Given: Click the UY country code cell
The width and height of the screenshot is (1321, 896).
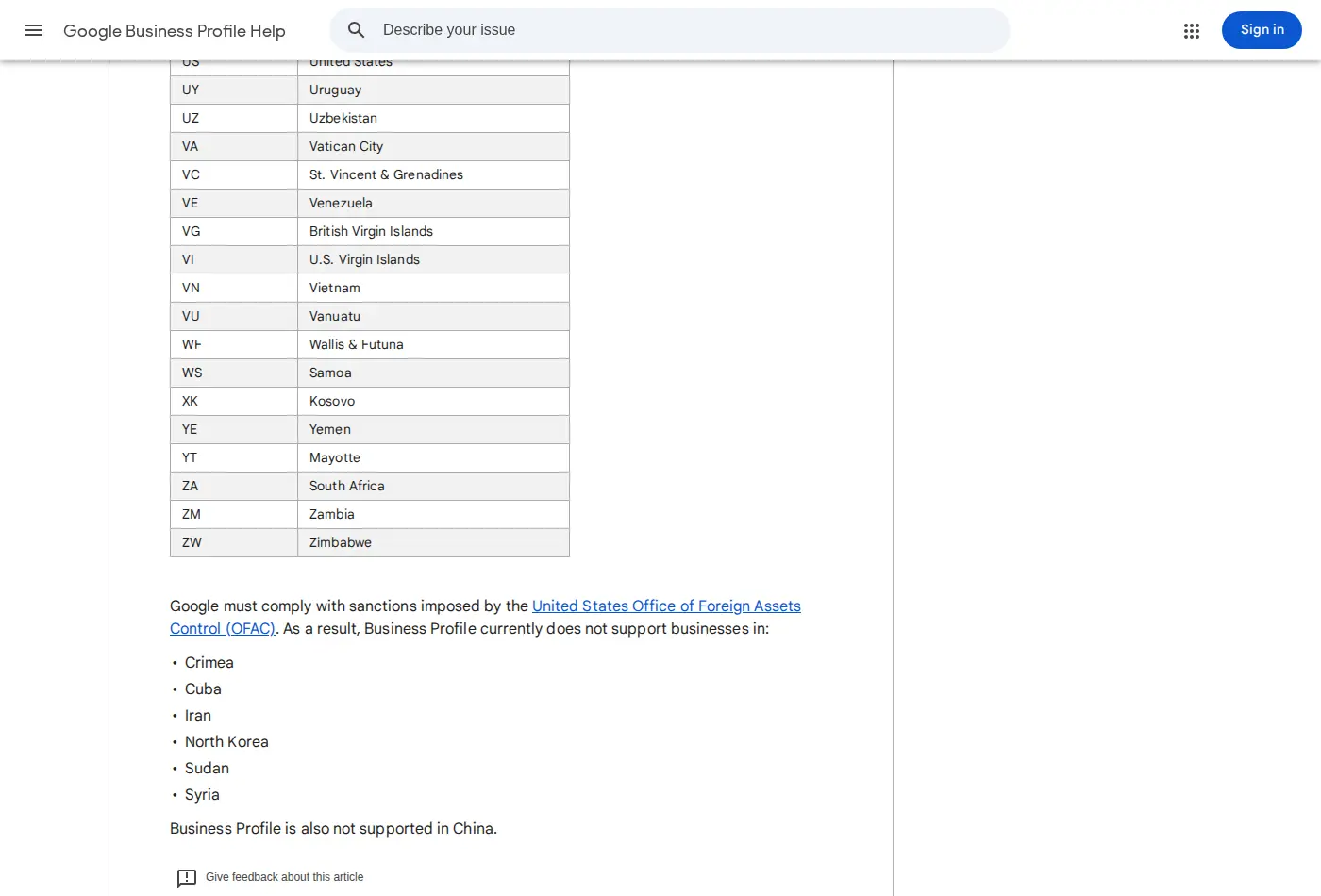Looking at the screenshot, I should (x=234, y=90).
